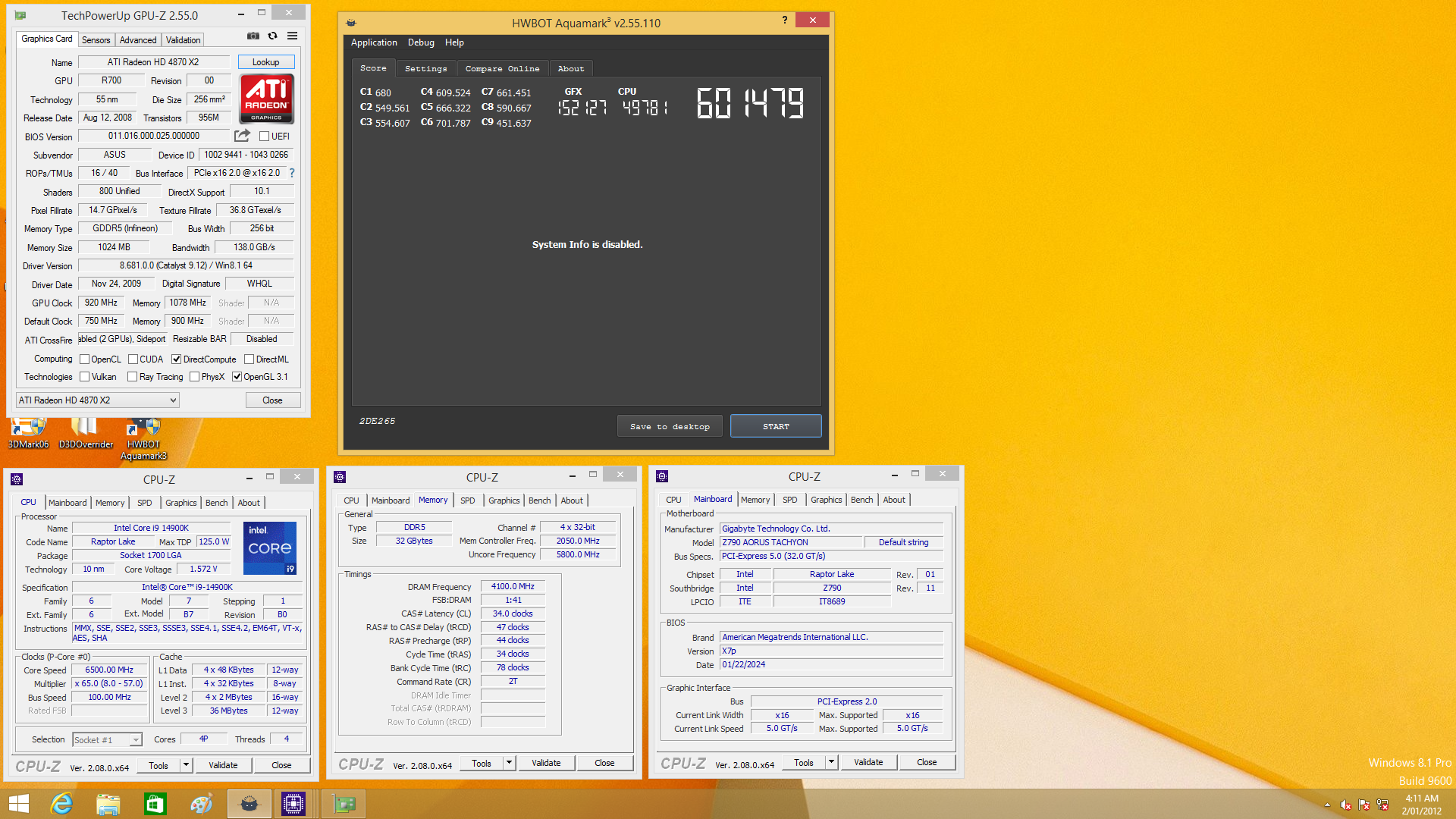This screenshot has height=819, width=1456.
Task: Open the Bench tab in CPU-Z CPU window
Action: coord(217,503)
